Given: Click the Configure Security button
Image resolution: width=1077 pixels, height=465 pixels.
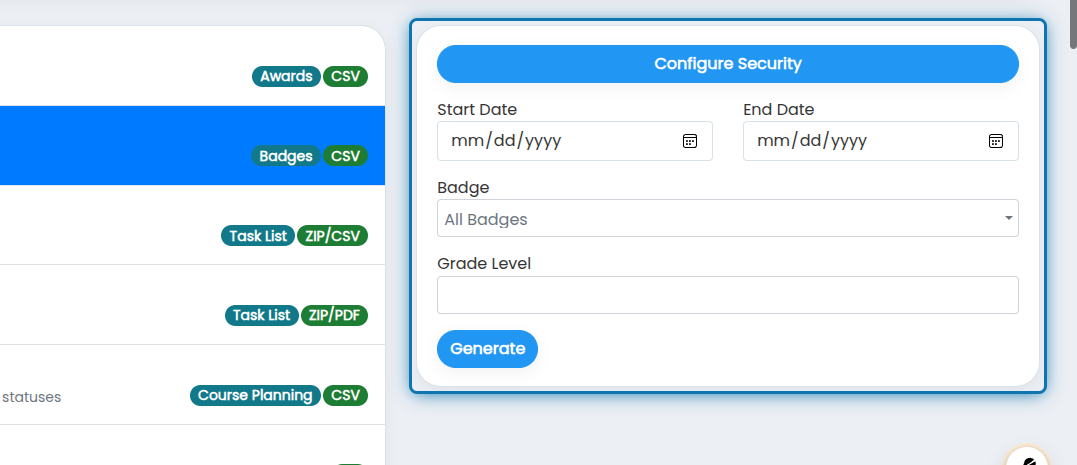Looking at the screenshot, I should click(727, 64).
